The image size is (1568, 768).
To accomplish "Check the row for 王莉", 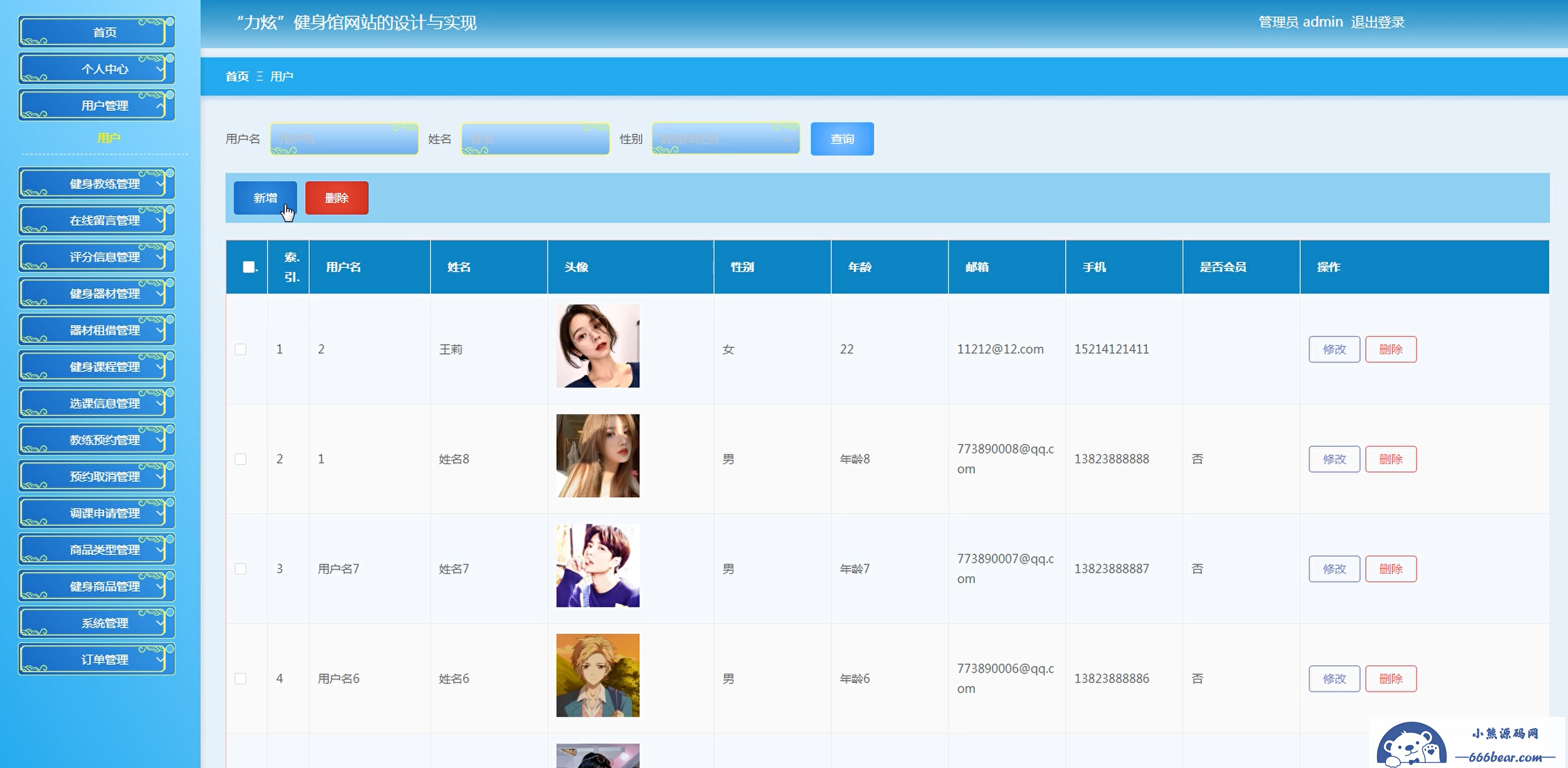I will pyautogui.click(x=241, y=349).
